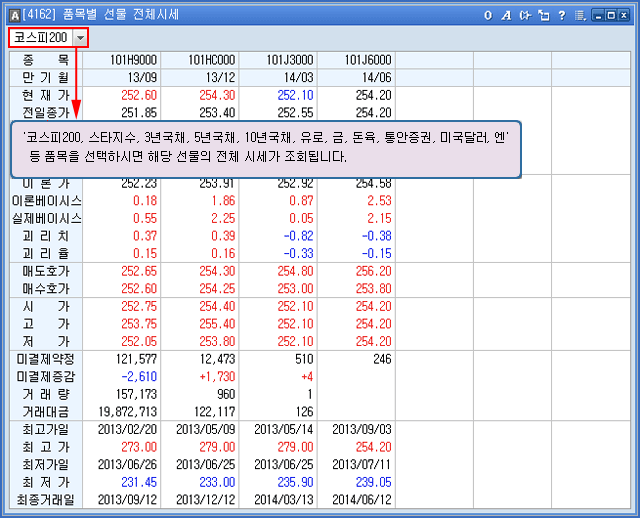The width and height of the screenshot is (640, 518).
Task: Click the 코스피200 combo box text
Action: [40, 38]
